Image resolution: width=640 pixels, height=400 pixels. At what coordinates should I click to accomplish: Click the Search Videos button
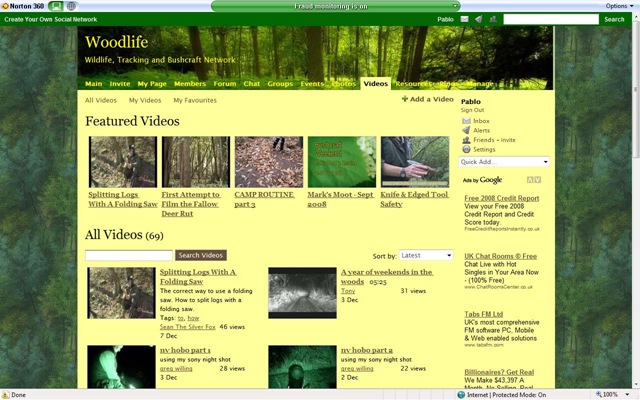click(x=201, y=255)
